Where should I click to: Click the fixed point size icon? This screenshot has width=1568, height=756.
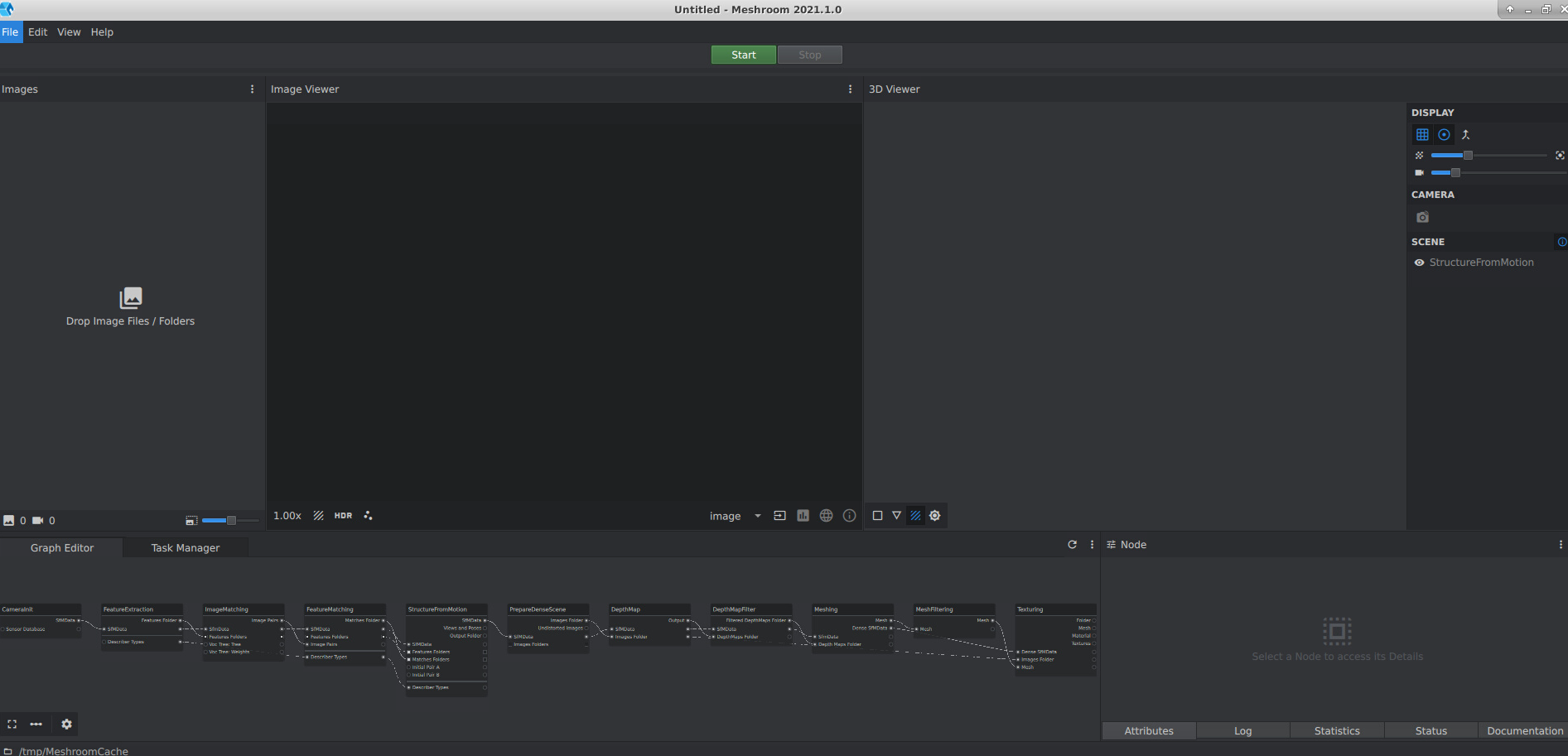[x=1560, y=156]
